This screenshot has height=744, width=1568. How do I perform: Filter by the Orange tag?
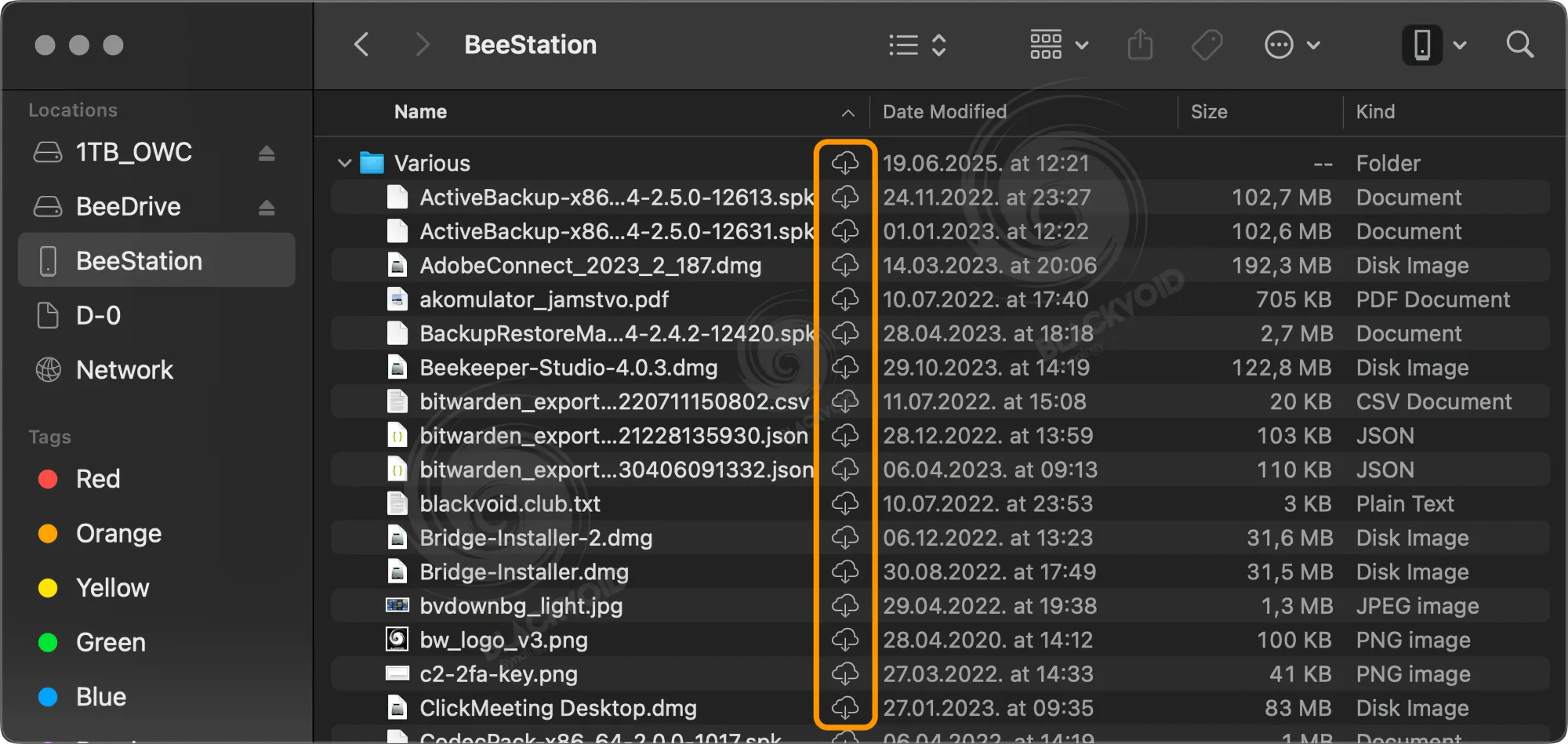(156, 533)
